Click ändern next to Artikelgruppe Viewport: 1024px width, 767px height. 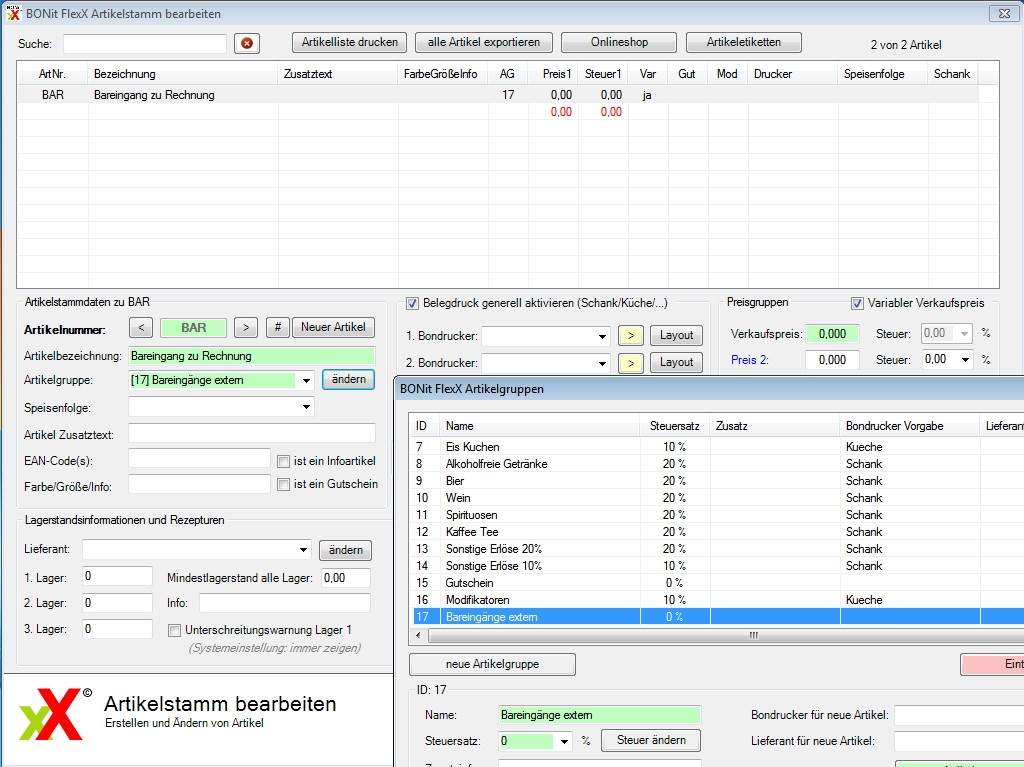(348, 380)
